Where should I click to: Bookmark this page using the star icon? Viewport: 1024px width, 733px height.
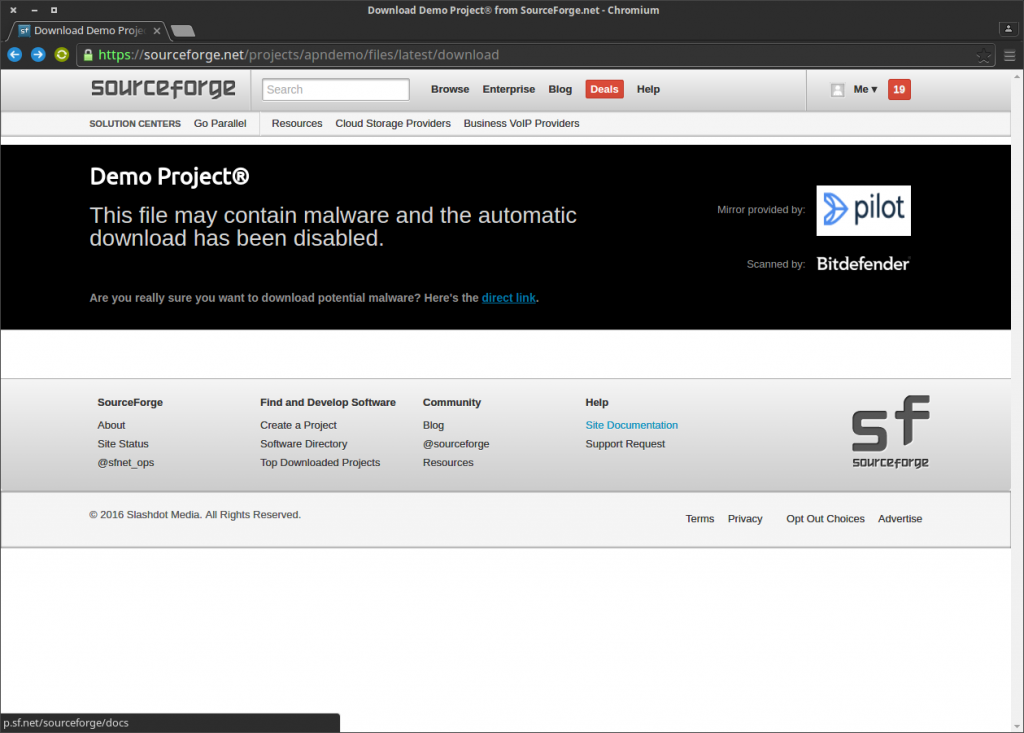984,55
